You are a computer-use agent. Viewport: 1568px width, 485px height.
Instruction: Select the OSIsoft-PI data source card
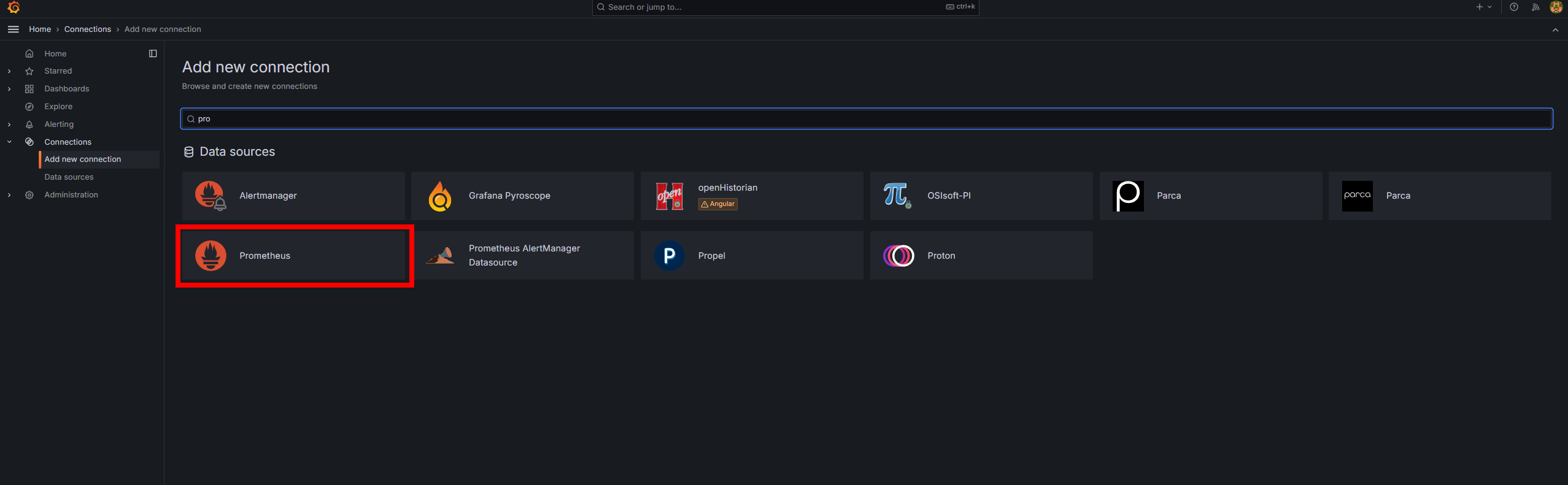[981, 196]
